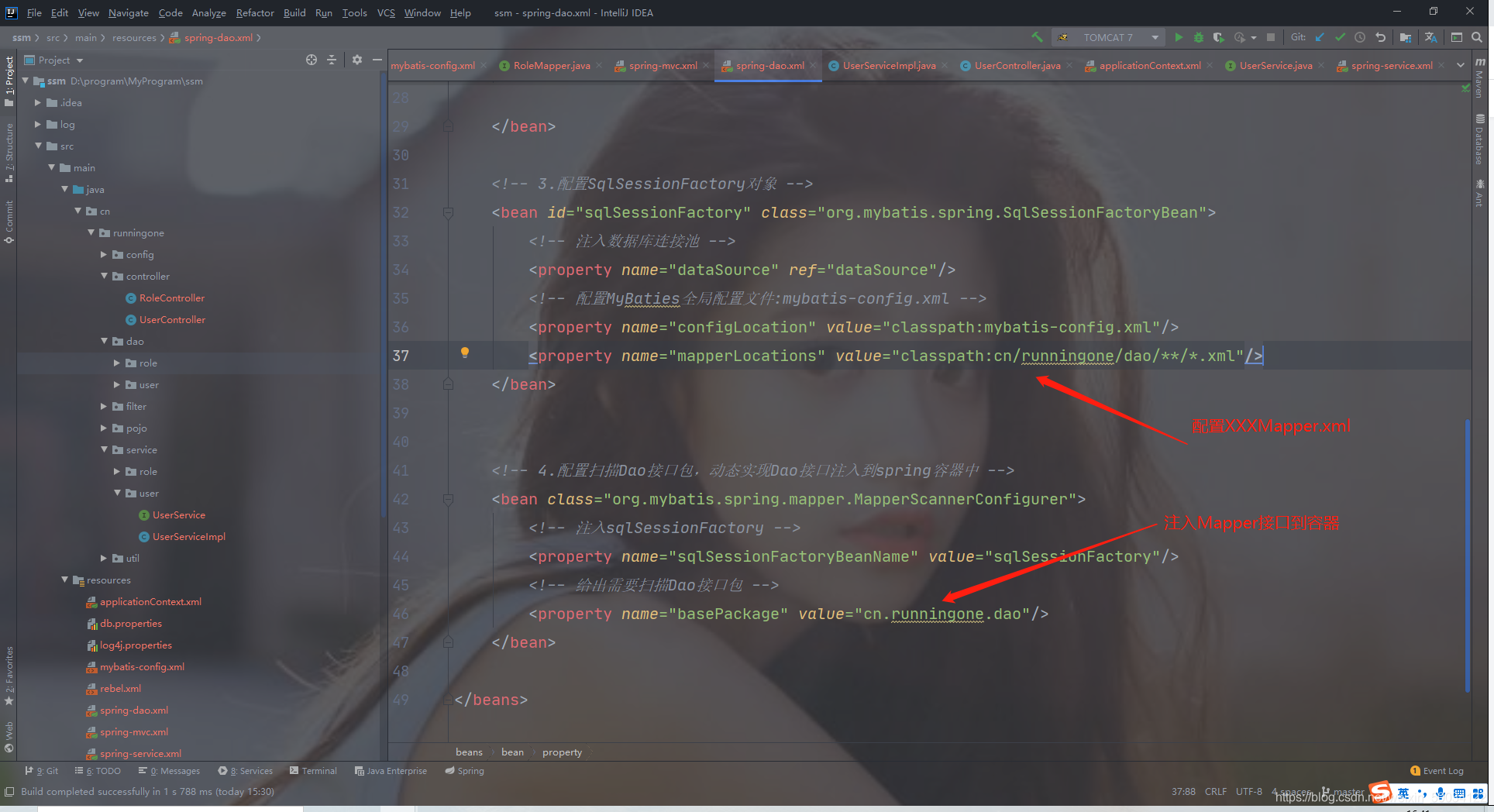
Task: Click the Build Project hammer icon
Action: tap(1037, 37)
